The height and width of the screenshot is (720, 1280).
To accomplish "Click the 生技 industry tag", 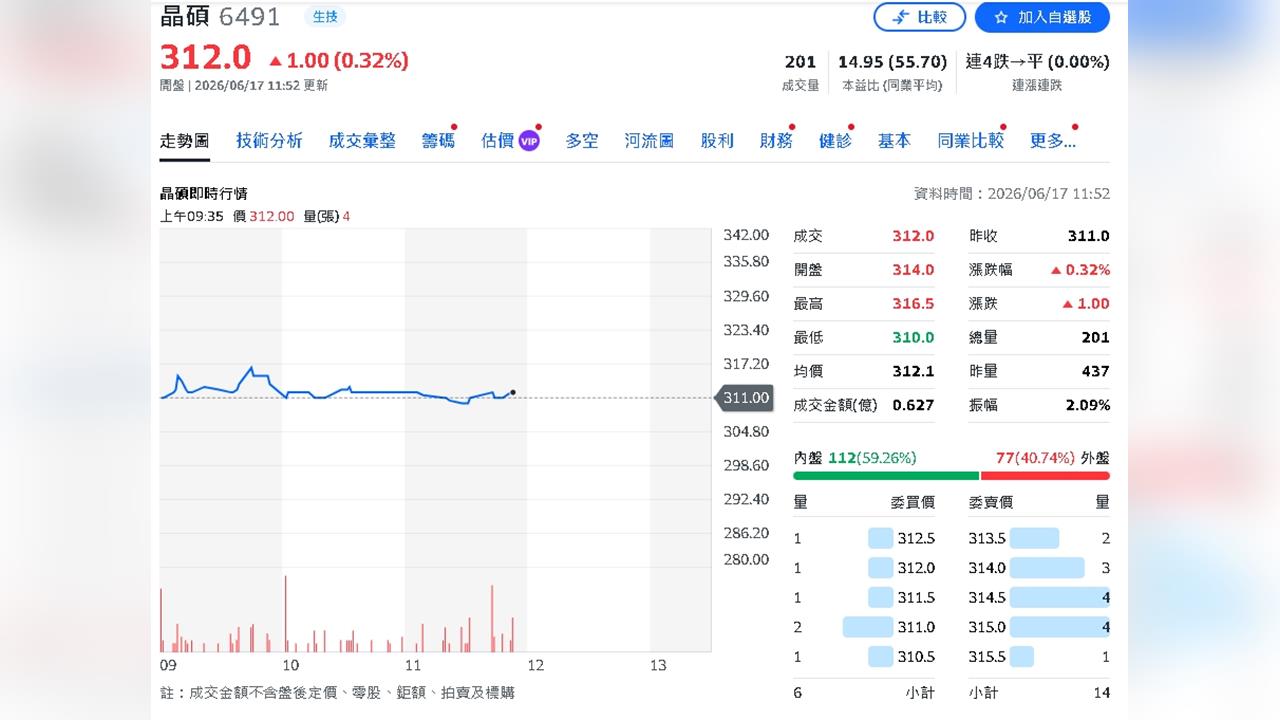I will click(325, 17).
